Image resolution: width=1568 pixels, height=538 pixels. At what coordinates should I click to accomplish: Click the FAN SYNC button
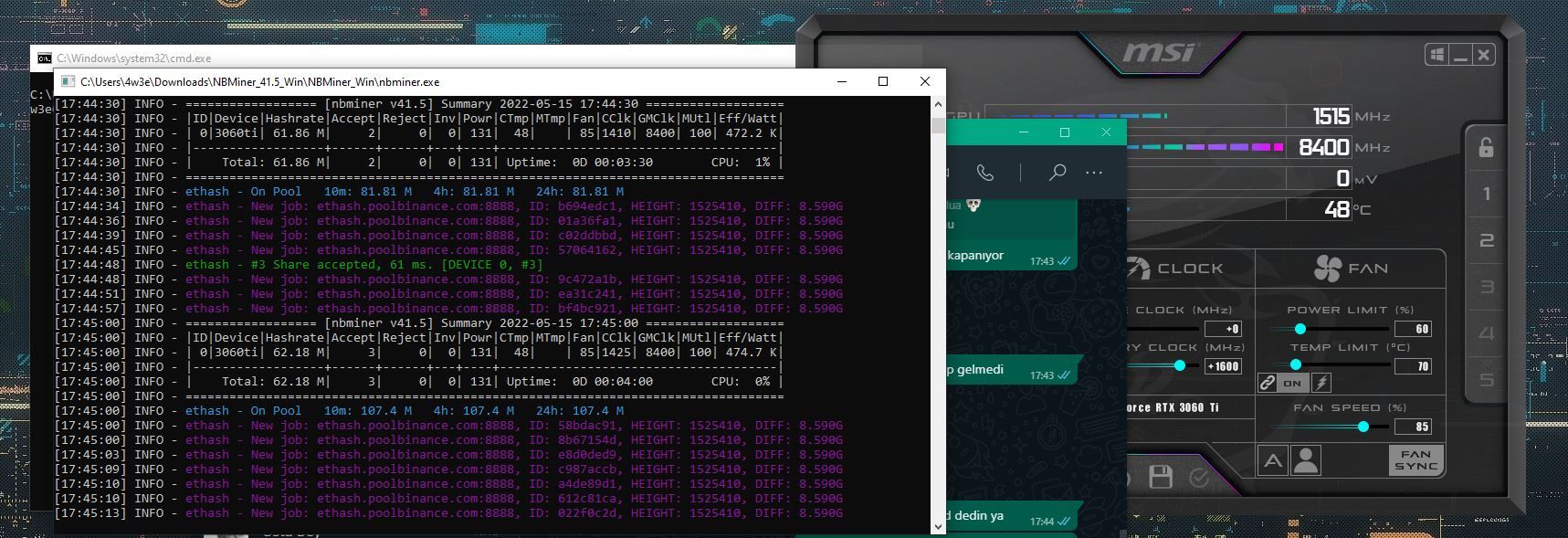click(x=1415, y=460)
